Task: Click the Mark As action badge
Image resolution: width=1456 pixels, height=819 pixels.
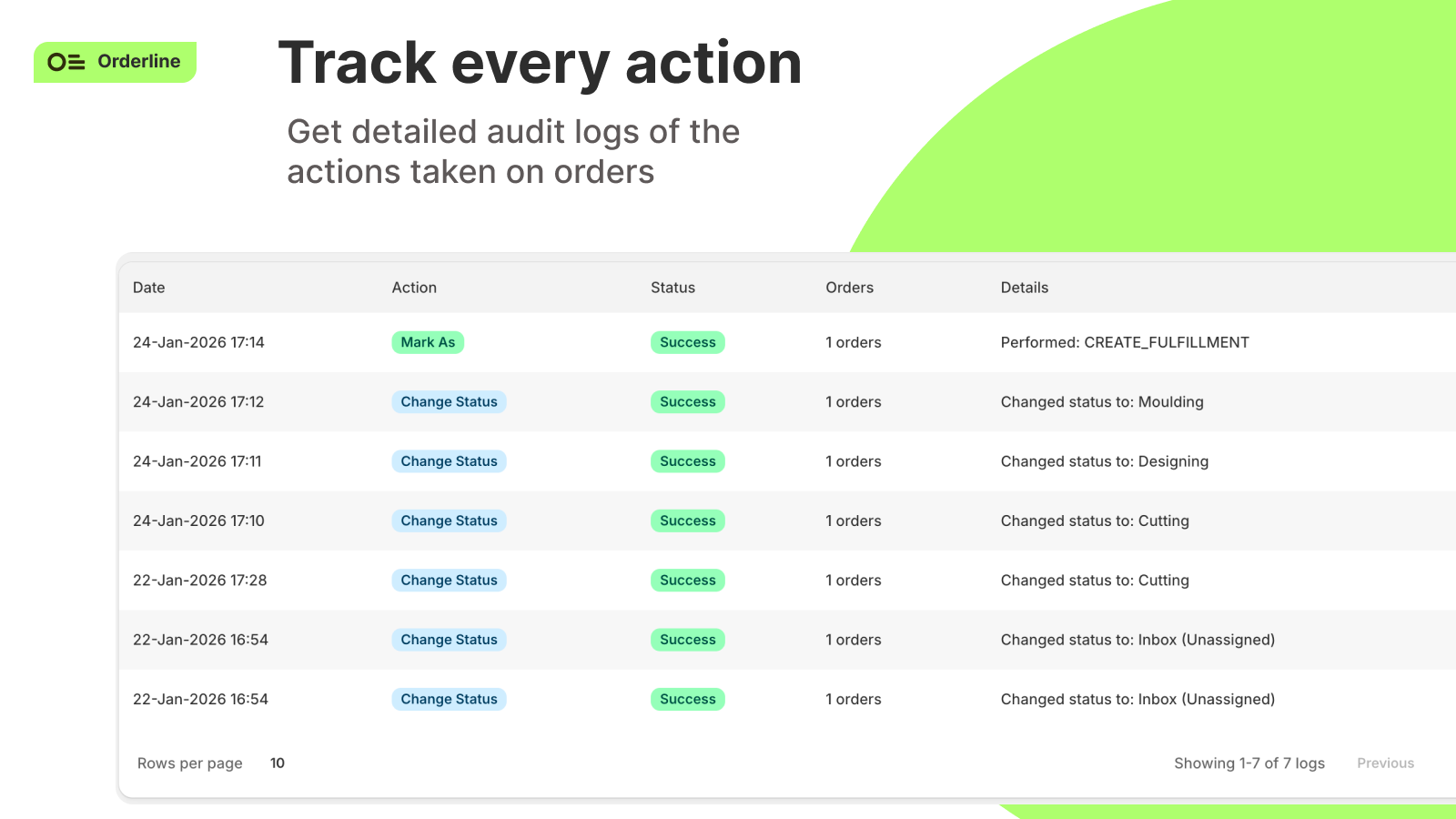Action: tap(428, 342)
